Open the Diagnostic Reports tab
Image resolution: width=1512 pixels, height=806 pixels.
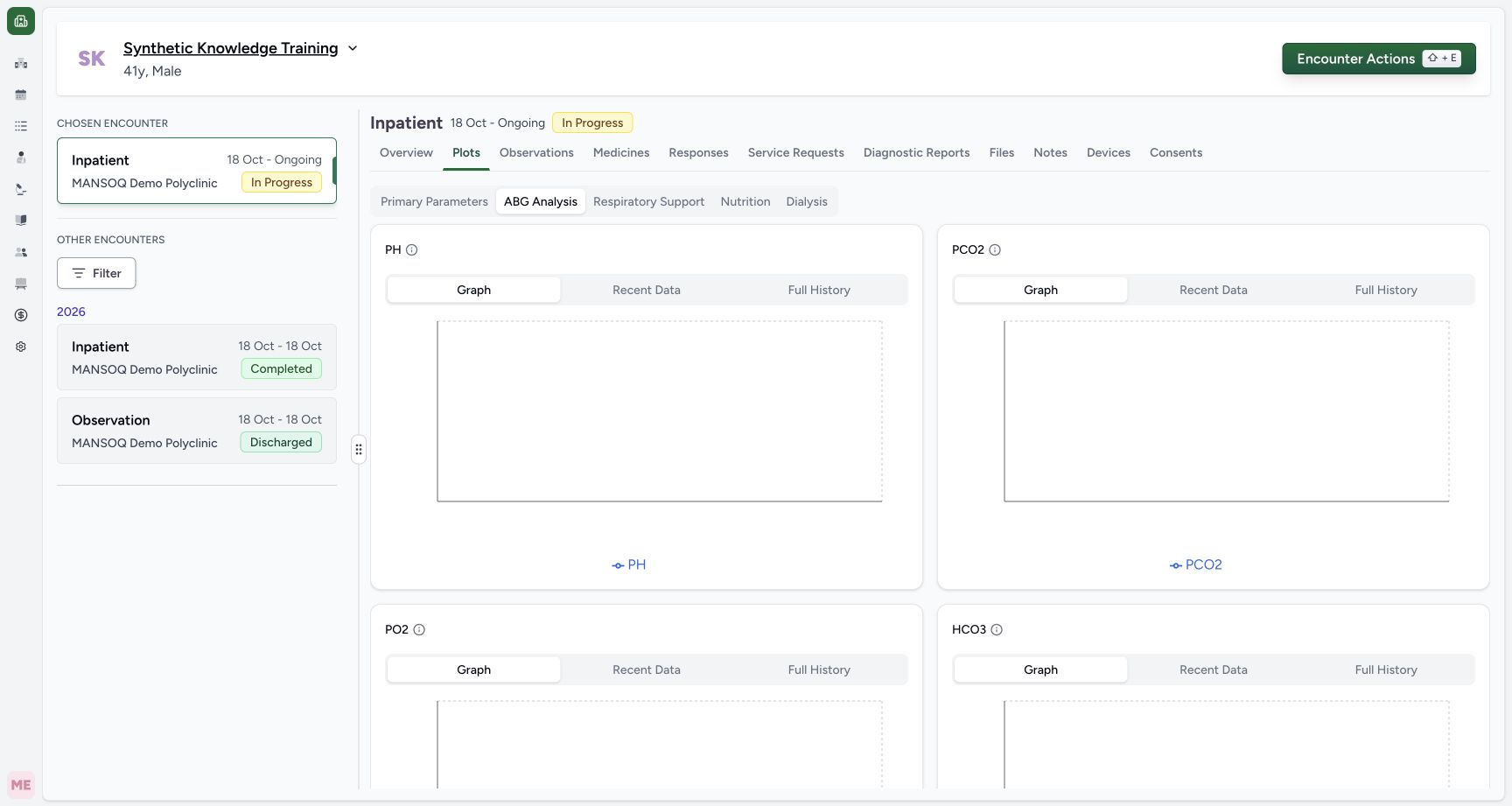[x=917, y=152]
